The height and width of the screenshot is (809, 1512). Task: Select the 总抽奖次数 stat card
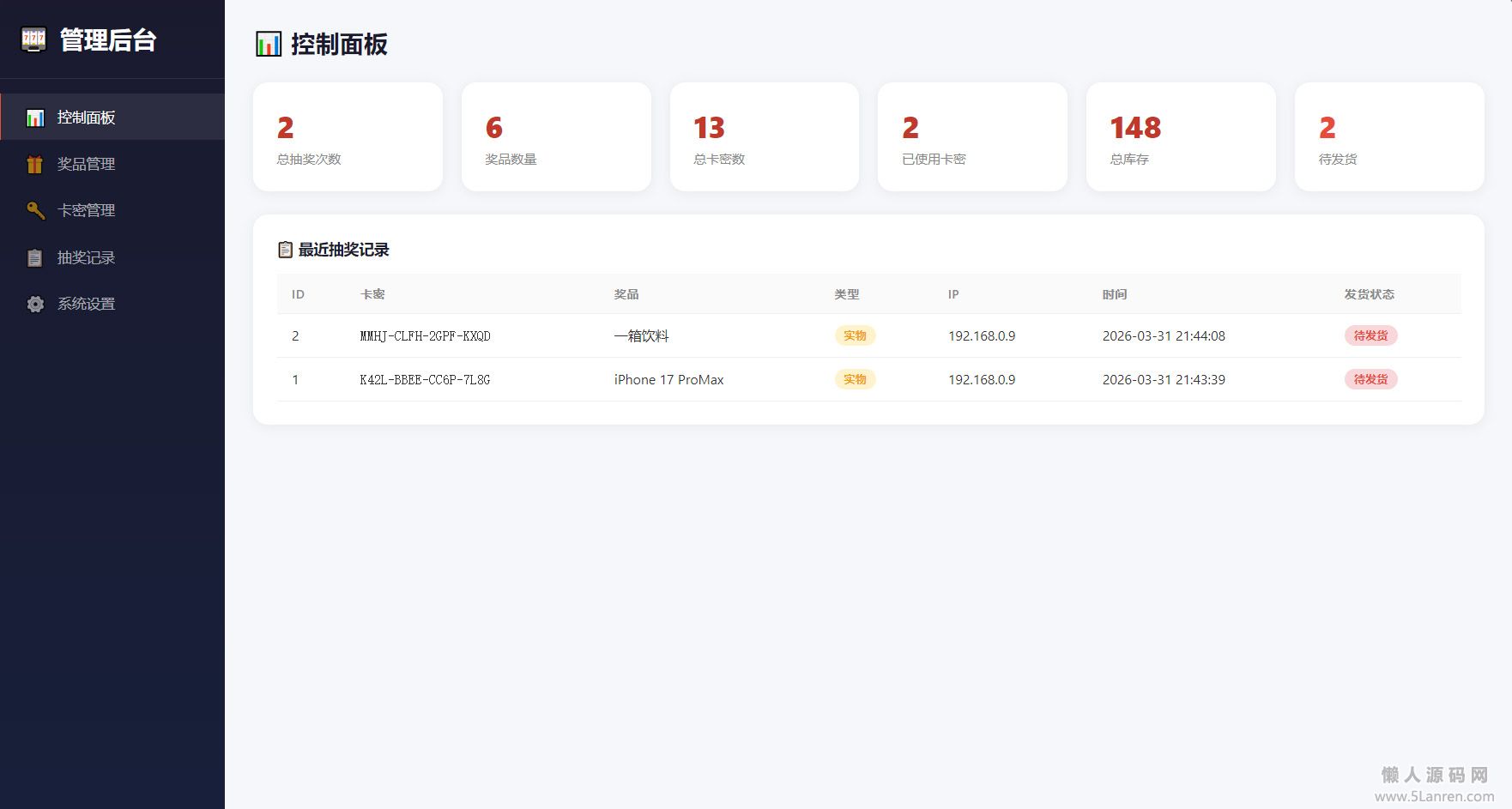coord(348,137)
